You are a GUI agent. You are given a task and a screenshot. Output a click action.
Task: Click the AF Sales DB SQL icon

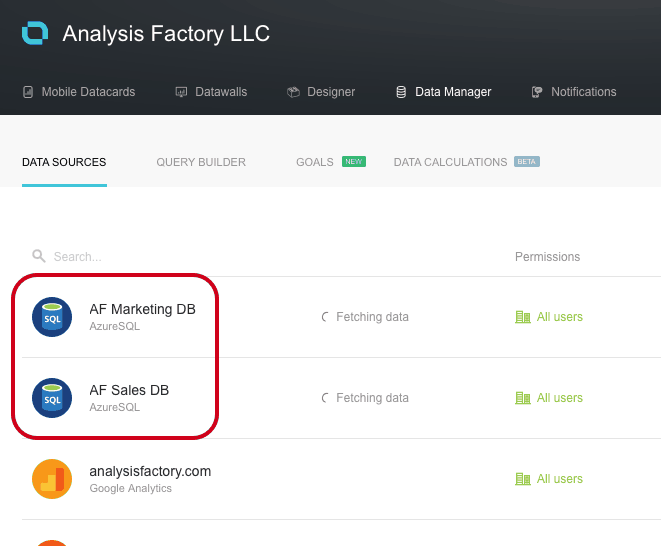pyautogui.click(x=52, y=398)
